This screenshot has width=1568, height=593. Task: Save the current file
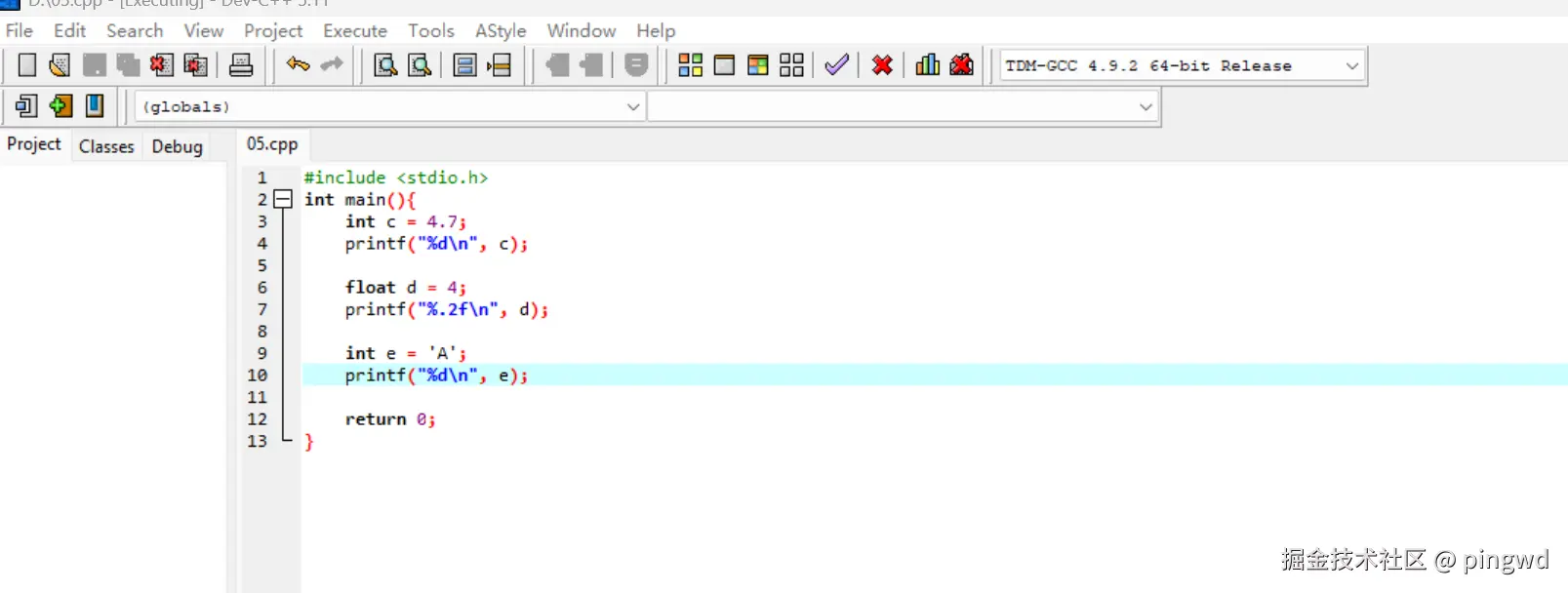pyautogui.click(x=95, y=65)
